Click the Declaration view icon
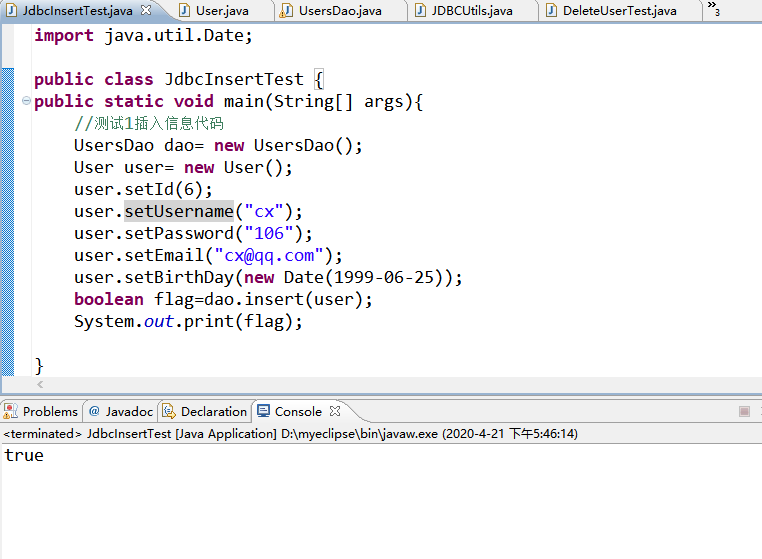The width and height of the screenshot is (762, 559). pyautogui.click(x=169, y=411)
